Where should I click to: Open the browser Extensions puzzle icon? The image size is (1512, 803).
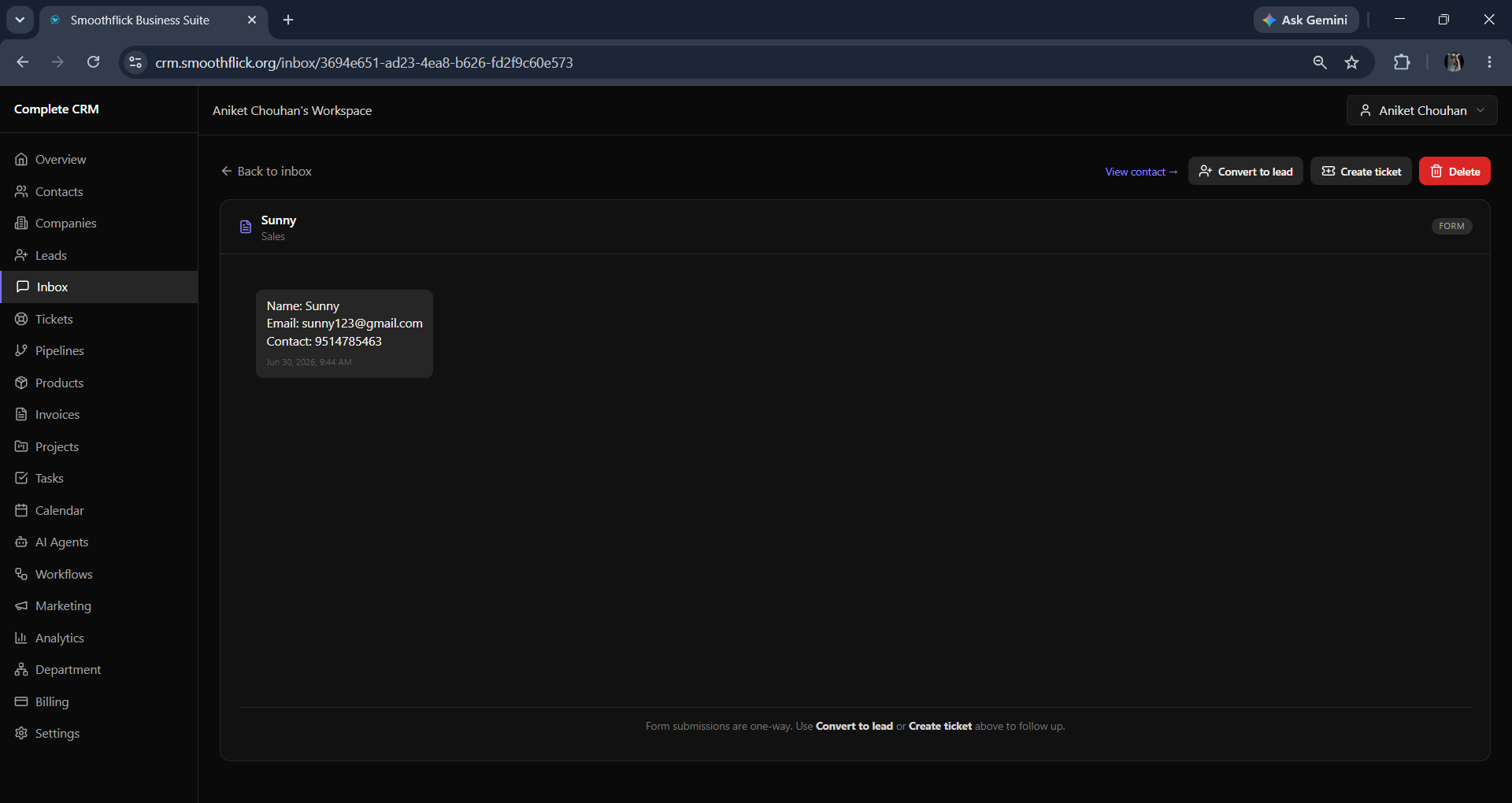click(x=1402, y=62)
